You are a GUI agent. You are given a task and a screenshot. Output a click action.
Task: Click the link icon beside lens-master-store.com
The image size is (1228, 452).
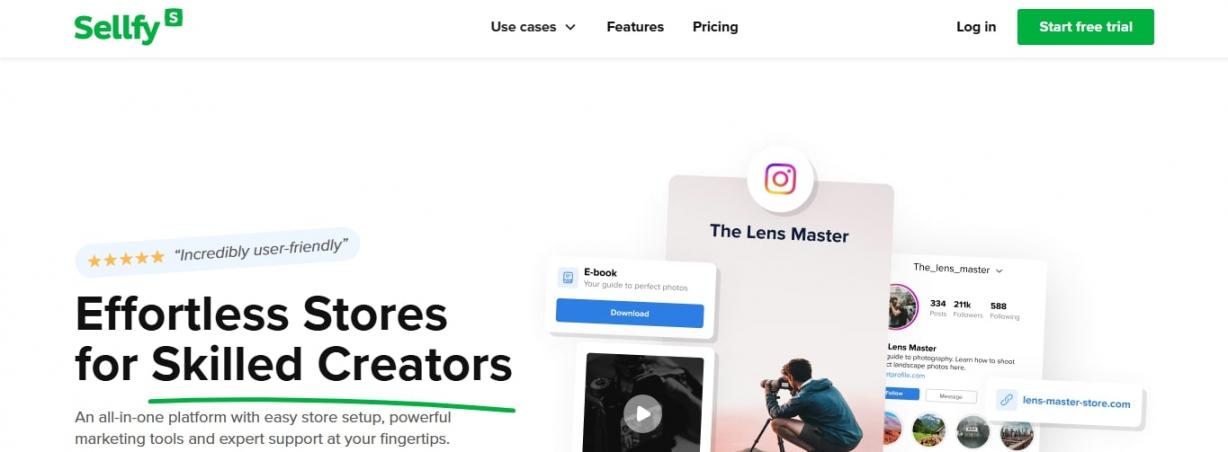(x=1006, y=402)
